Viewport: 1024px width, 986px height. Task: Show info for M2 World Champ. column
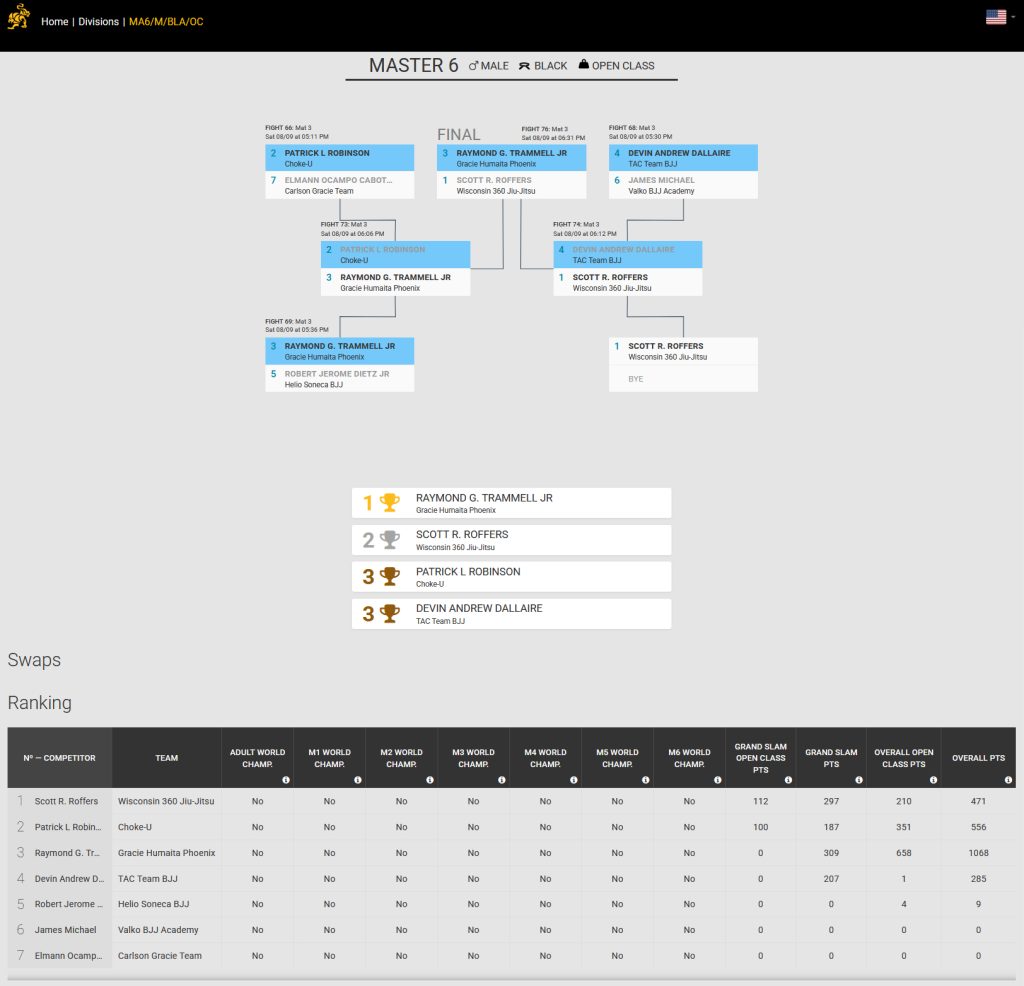tap(430, 780)
